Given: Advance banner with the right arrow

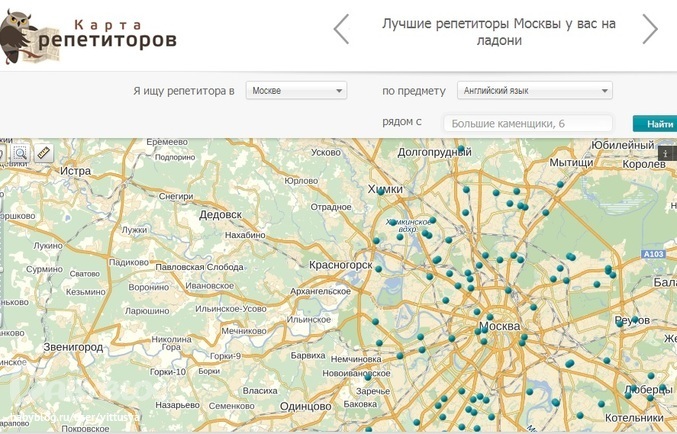Looking at the screenshot, I should pyautogui.click(x=650, y=29).
